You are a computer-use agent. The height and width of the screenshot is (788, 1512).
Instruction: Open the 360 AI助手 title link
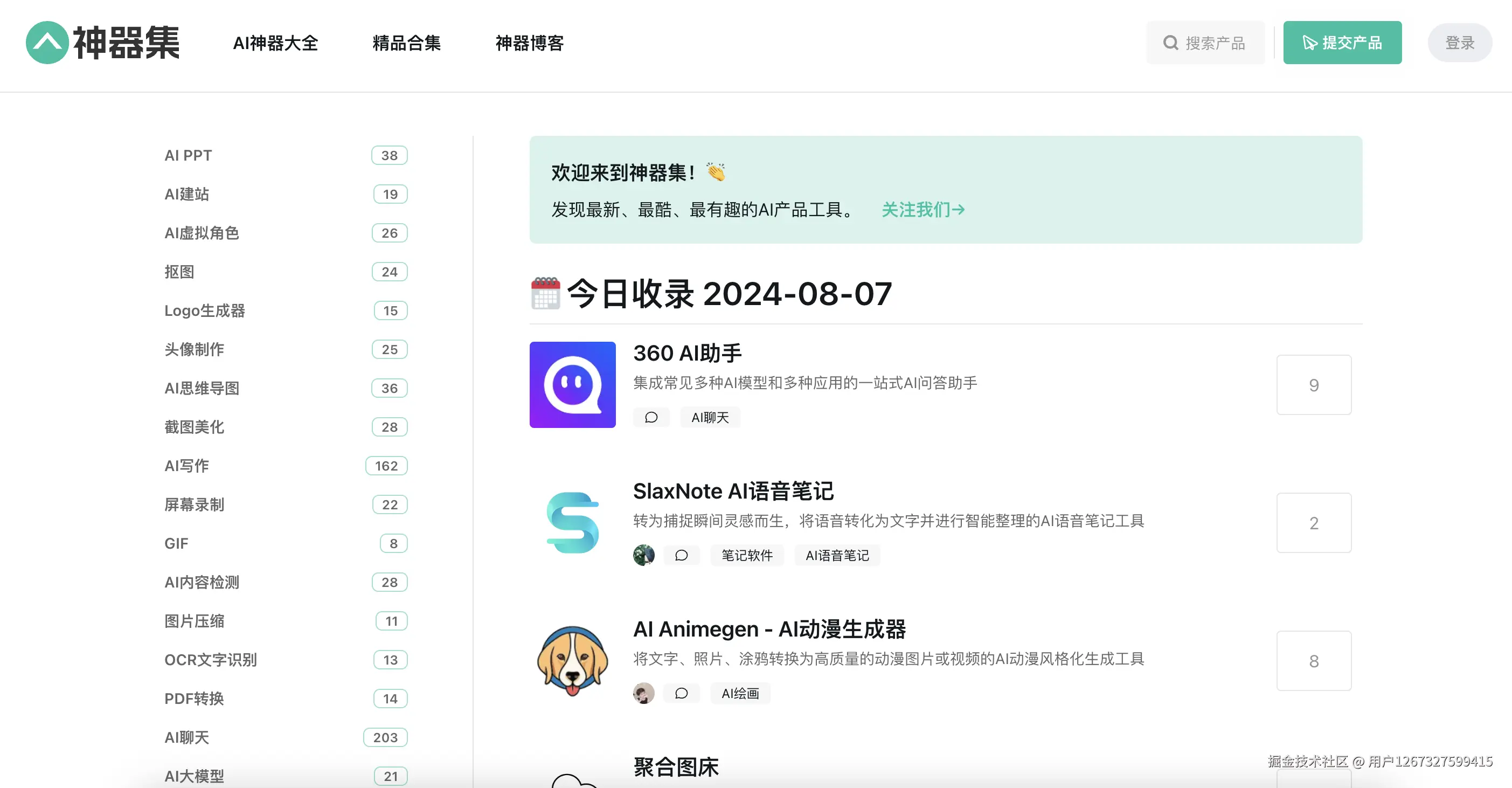688,353
